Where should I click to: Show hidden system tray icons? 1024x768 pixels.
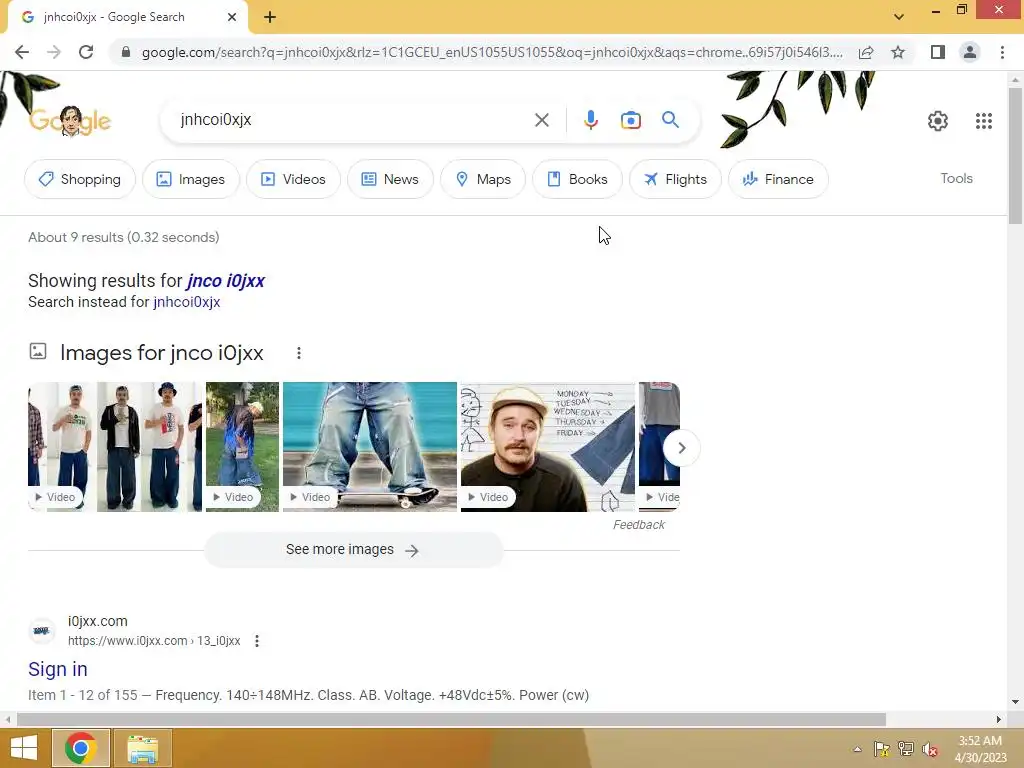857,749
